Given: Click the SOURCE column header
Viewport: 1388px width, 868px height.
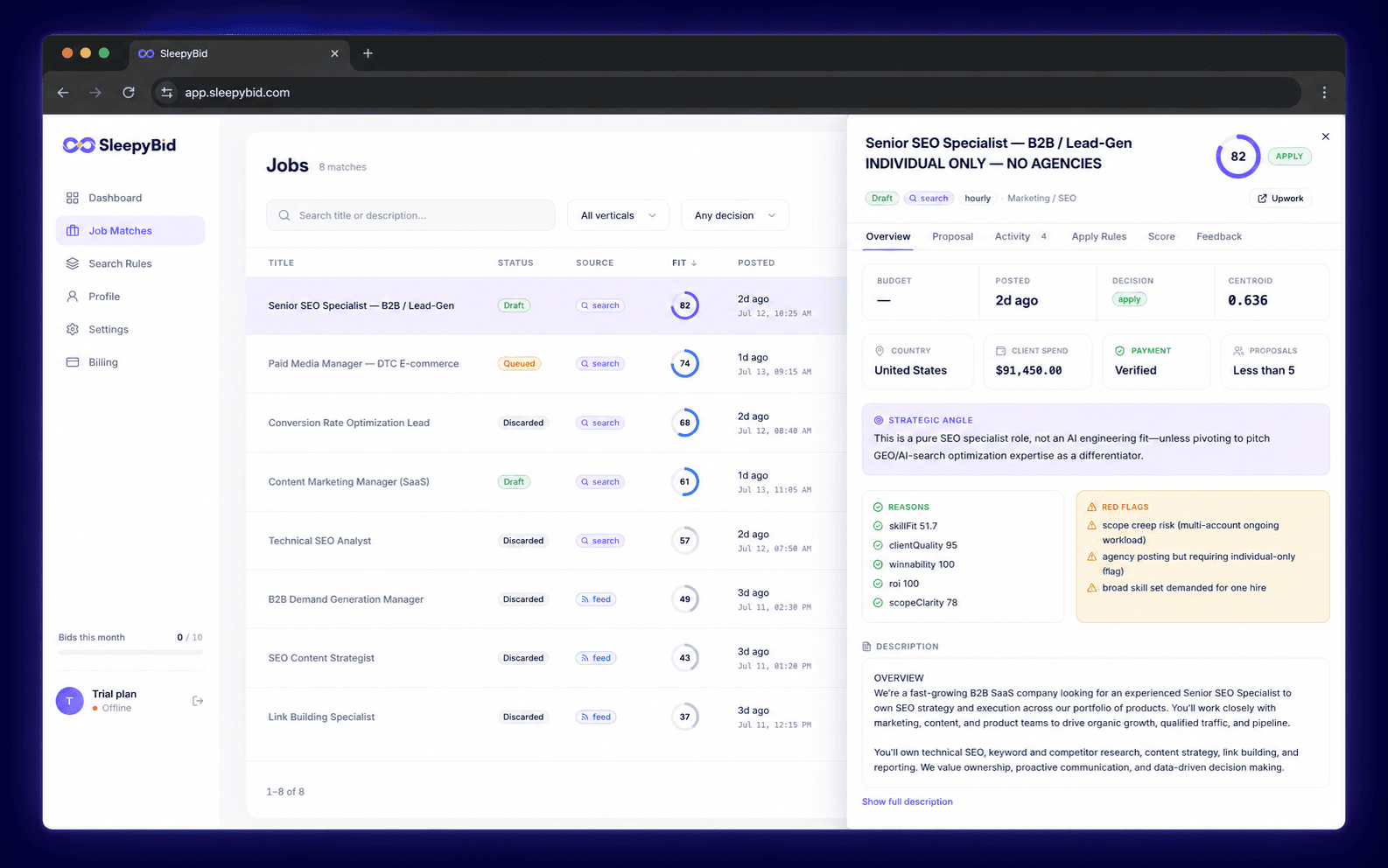Looking at the screenshot, I should click(594, 262).
